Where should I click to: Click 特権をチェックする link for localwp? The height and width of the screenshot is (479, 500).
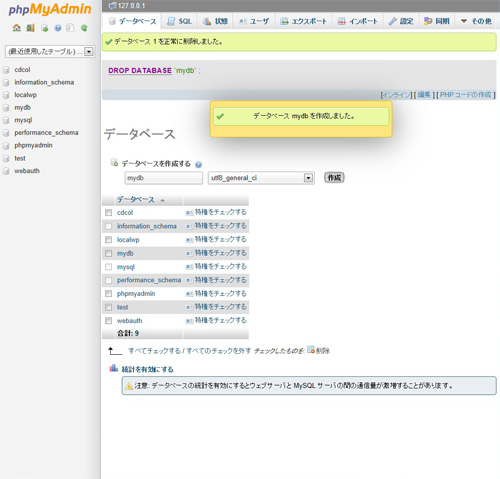coord(220,239)
